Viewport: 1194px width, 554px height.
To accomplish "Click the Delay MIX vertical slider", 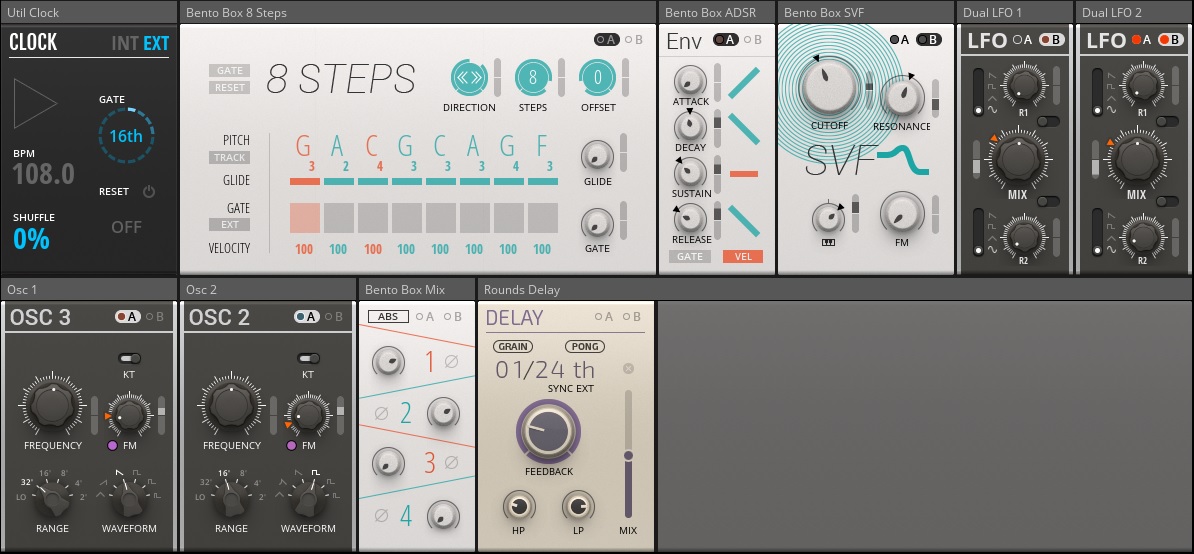I will 628,454.
